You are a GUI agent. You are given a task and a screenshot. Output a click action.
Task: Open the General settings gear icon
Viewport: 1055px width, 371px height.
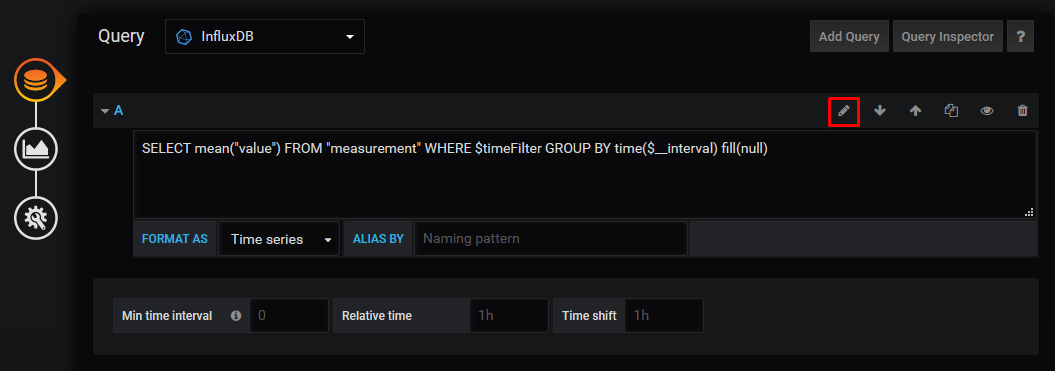[36, 217]
